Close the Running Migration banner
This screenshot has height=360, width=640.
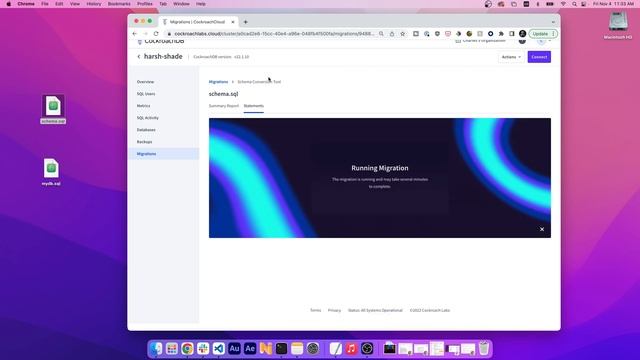[542, 229]
